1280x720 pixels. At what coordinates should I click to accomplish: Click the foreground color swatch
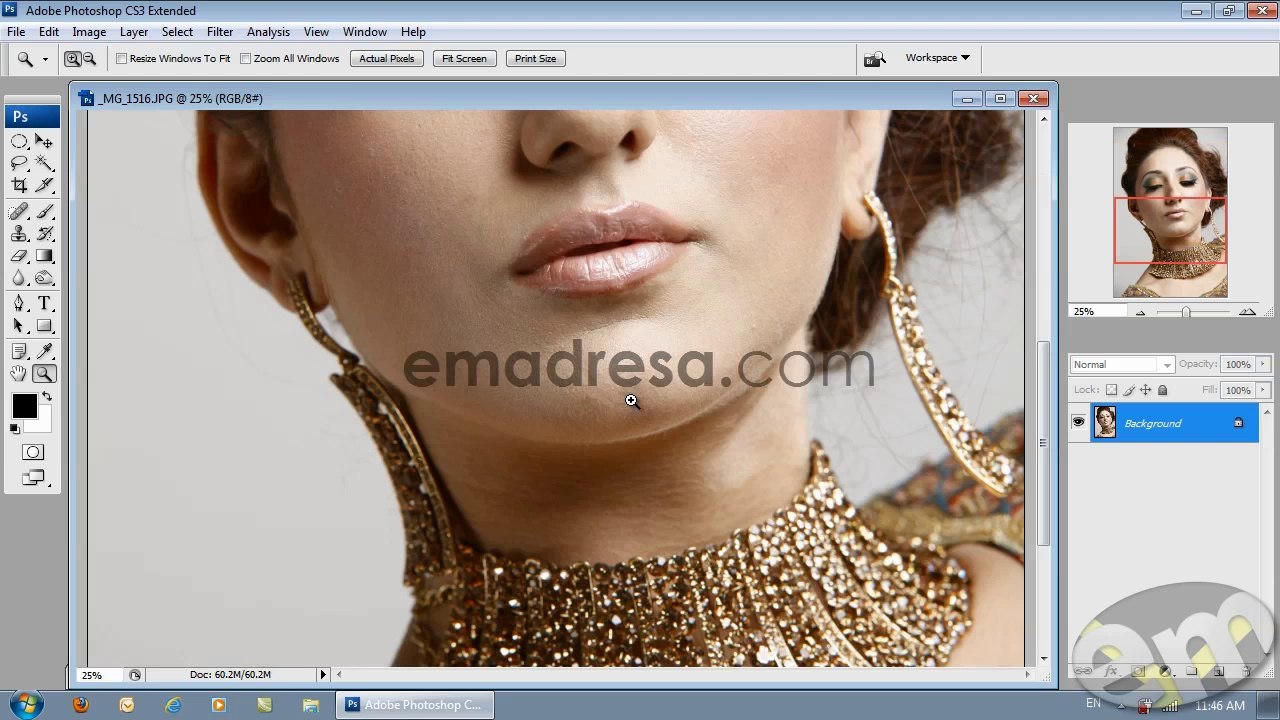24,406
